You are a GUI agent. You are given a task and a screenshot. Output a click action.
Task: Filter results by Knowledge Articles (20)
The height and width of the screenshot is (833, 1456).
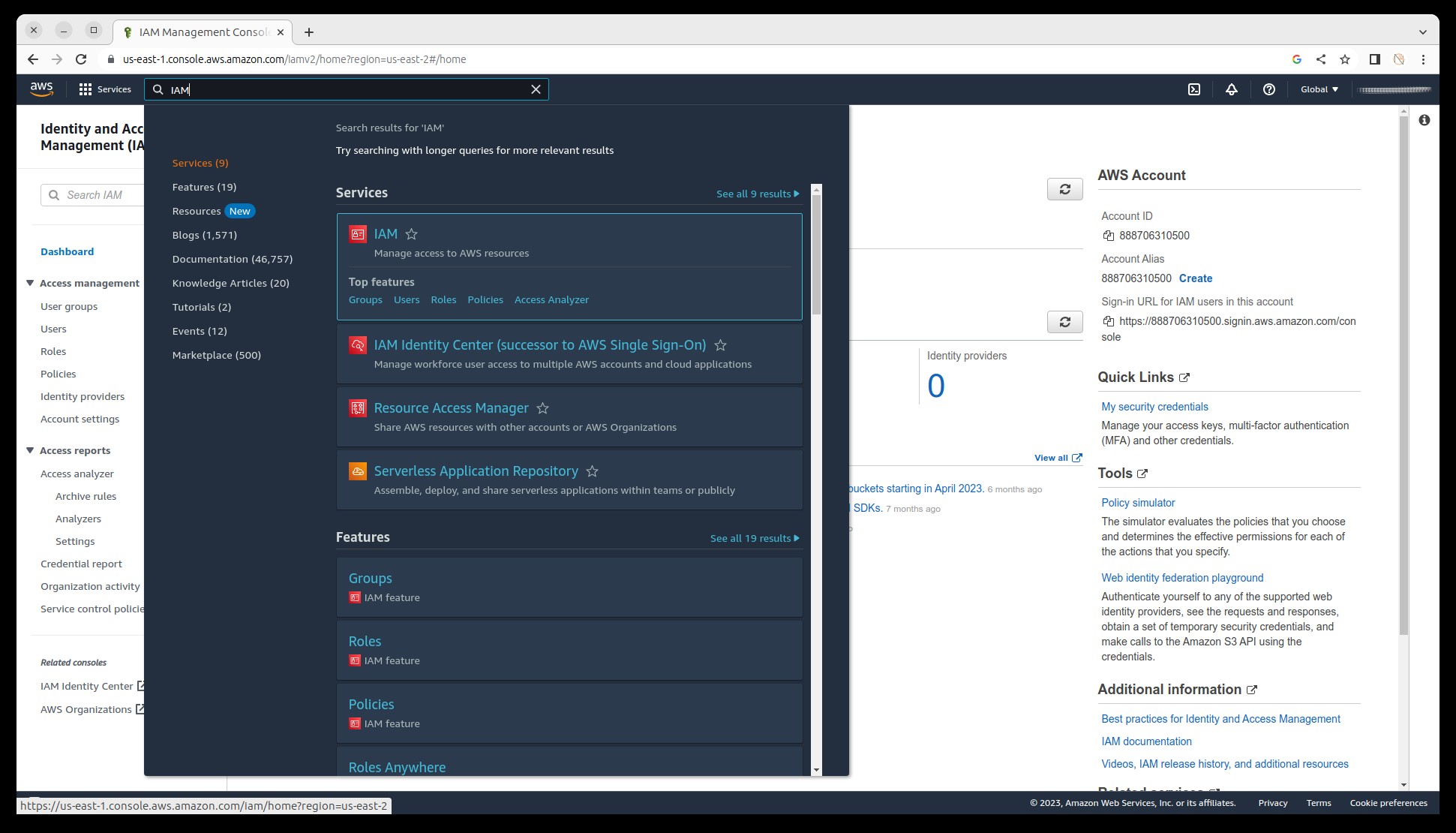pyautogui.click(x=230, y=283)
